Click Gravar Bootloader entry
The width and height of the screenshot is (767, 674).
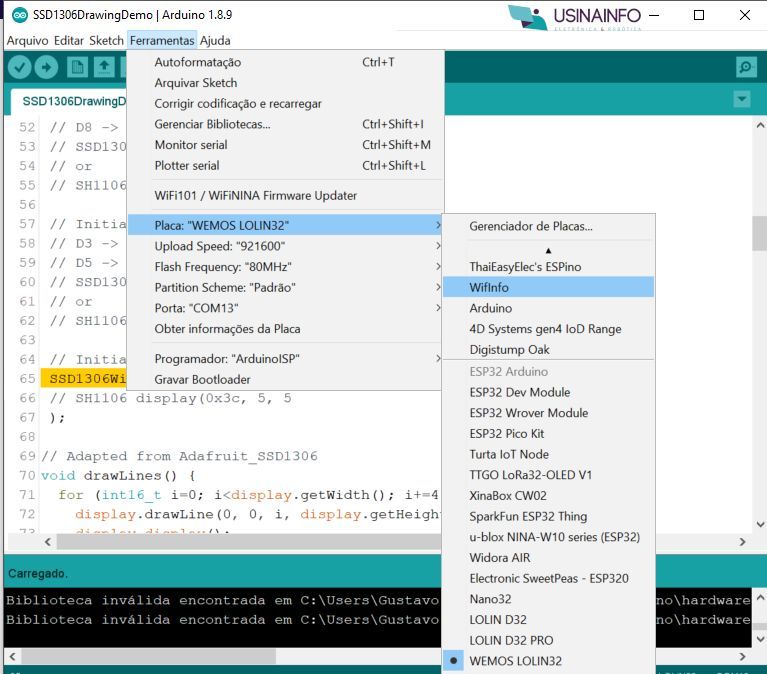285,380
